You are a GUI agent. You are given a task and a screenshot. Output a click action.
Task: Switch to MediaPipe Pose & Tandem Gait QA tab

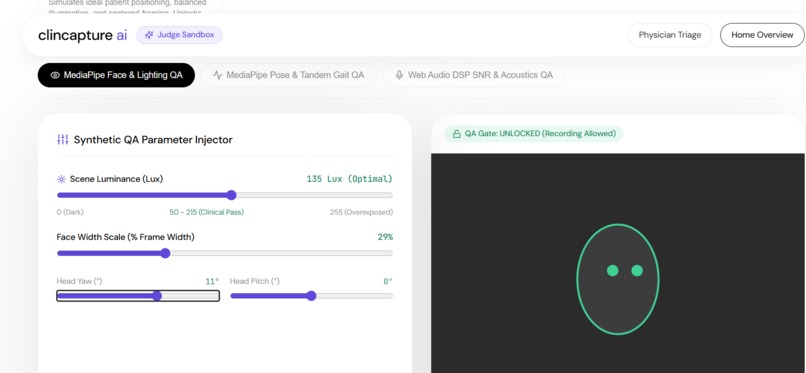288,75
